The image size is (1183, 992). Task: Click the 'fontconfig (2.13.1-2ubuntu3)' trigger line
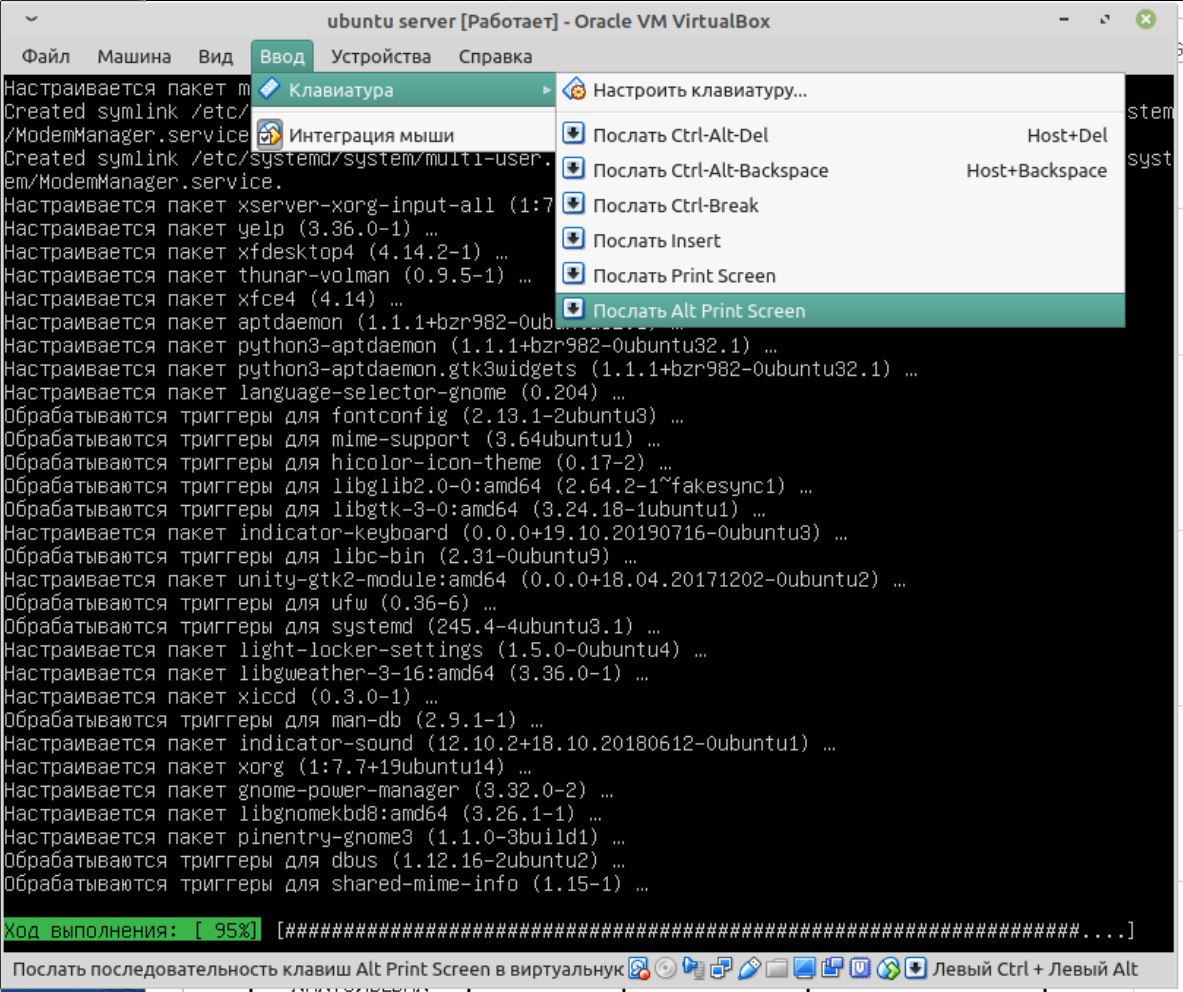(343, 416)
